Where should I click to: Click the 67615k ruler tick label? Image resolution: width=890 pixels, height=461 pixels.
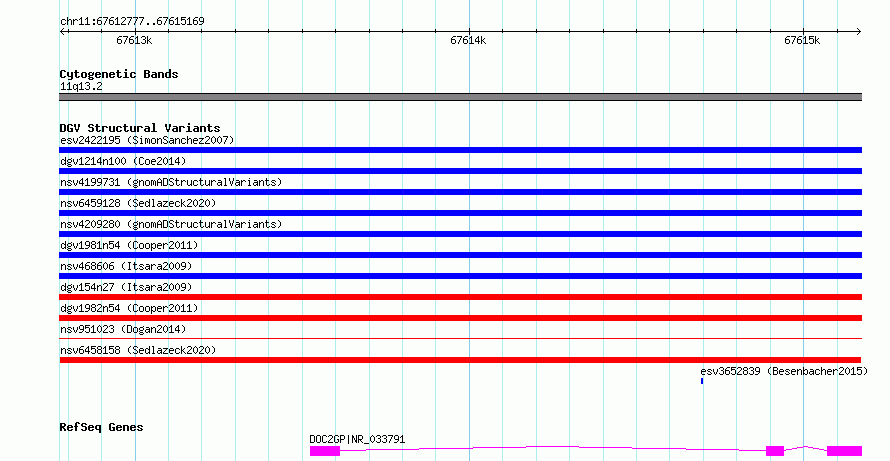pyautogui.click(x=802, y=40)
